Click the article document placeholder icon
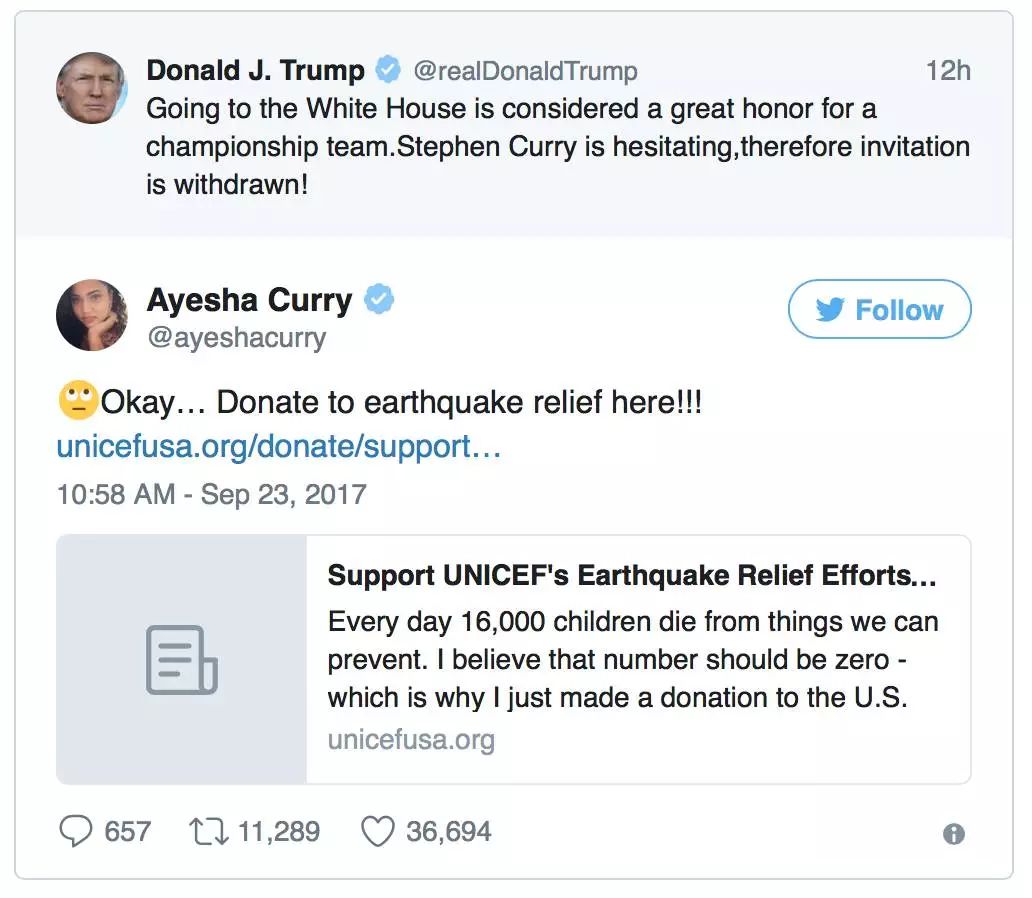This screenshot has height=898, width=1032. (x=182, y=660)
